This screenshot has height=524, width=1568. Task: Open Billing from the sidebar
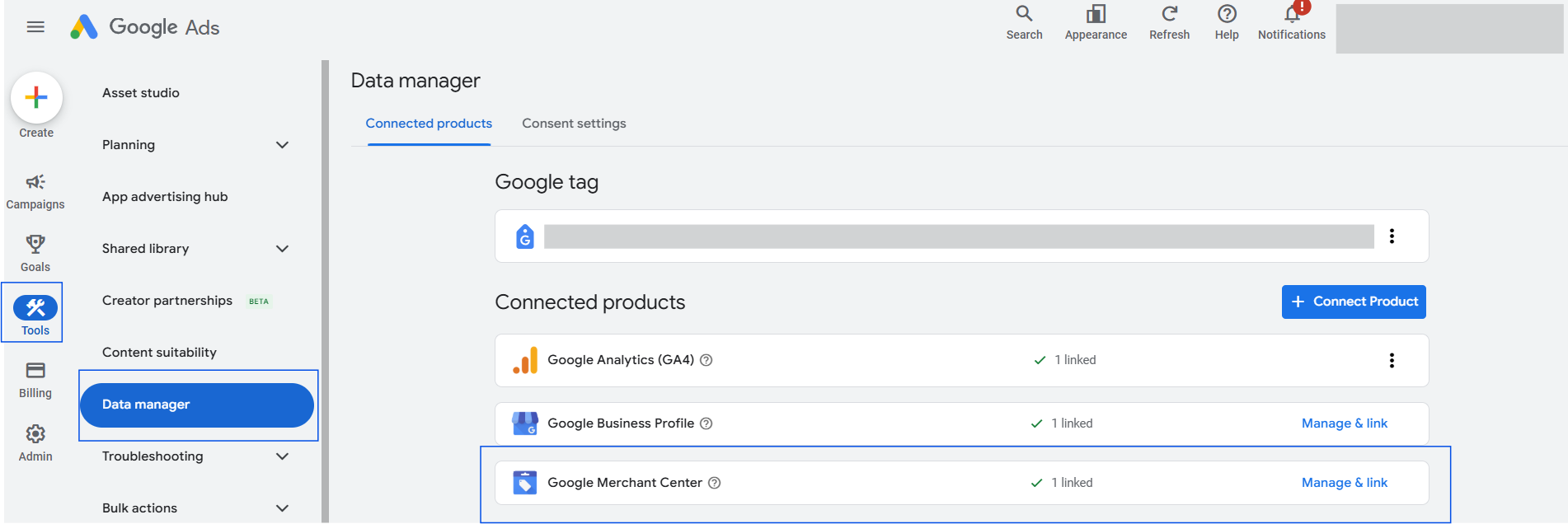point(35,380)
